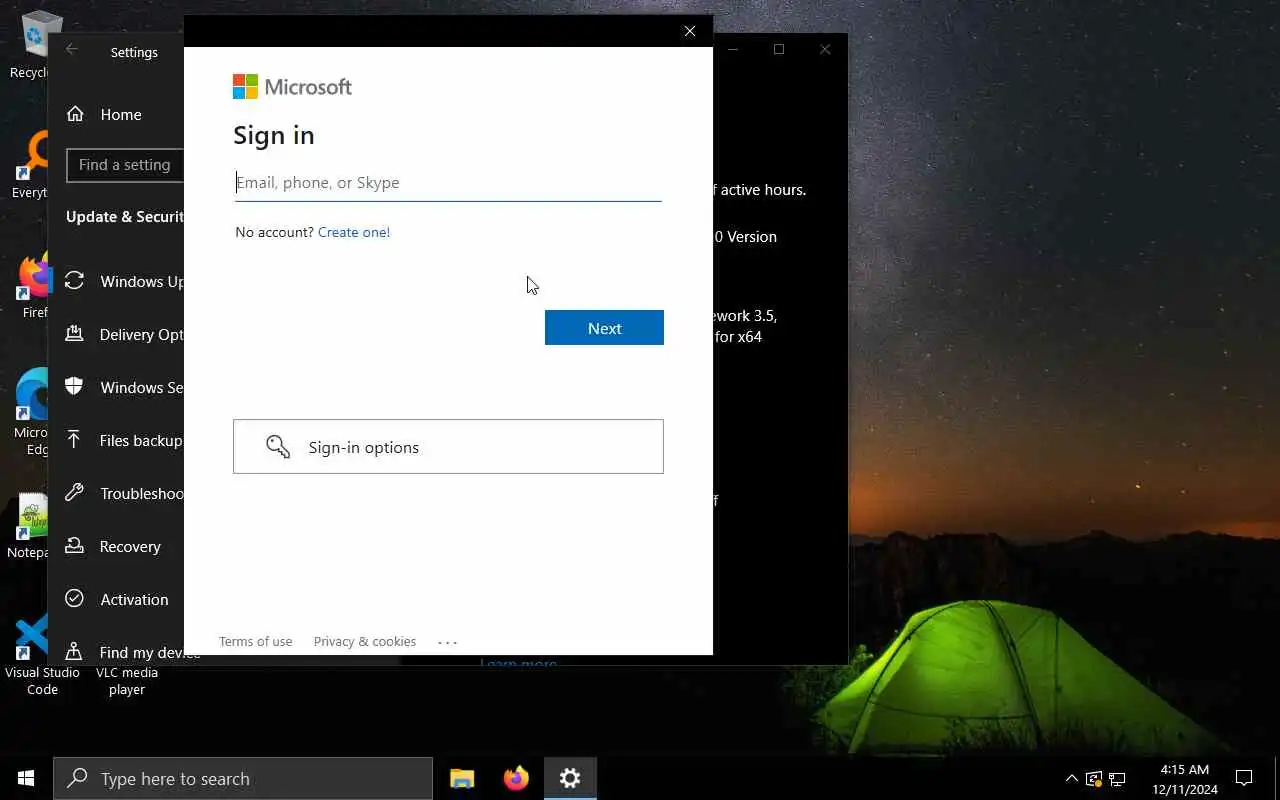Go back using Settings back arrow

(72, 50)
